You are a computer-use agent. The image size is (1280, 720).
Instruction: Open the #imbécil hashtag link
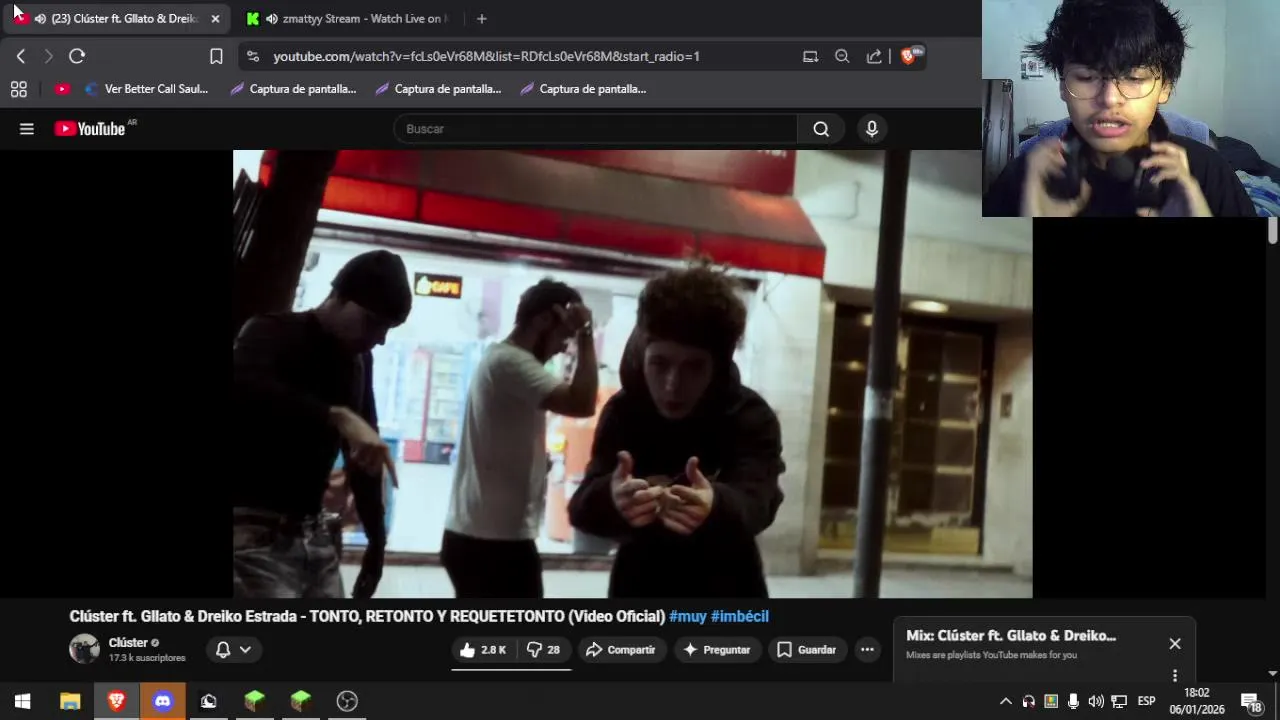pyautogui.click(x=739, y=617)
